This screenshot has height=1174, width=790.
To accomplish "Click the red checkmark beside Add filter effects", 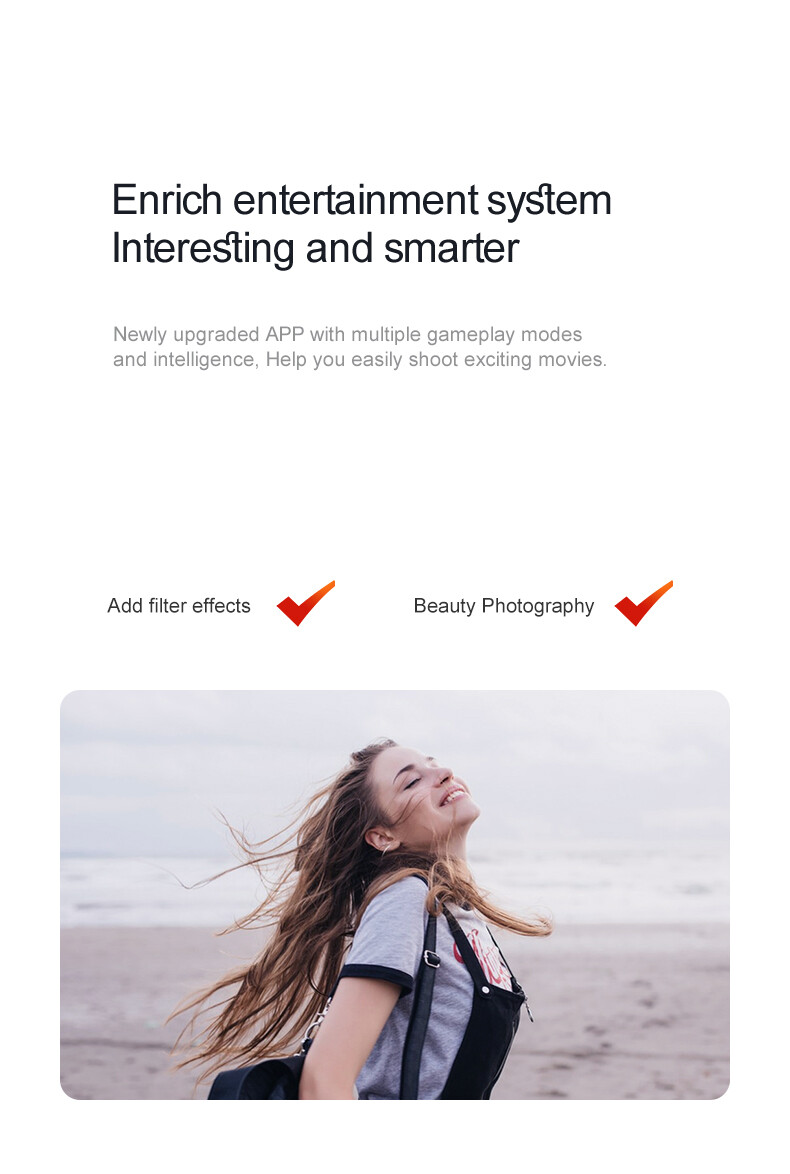I will click(306, 603).
